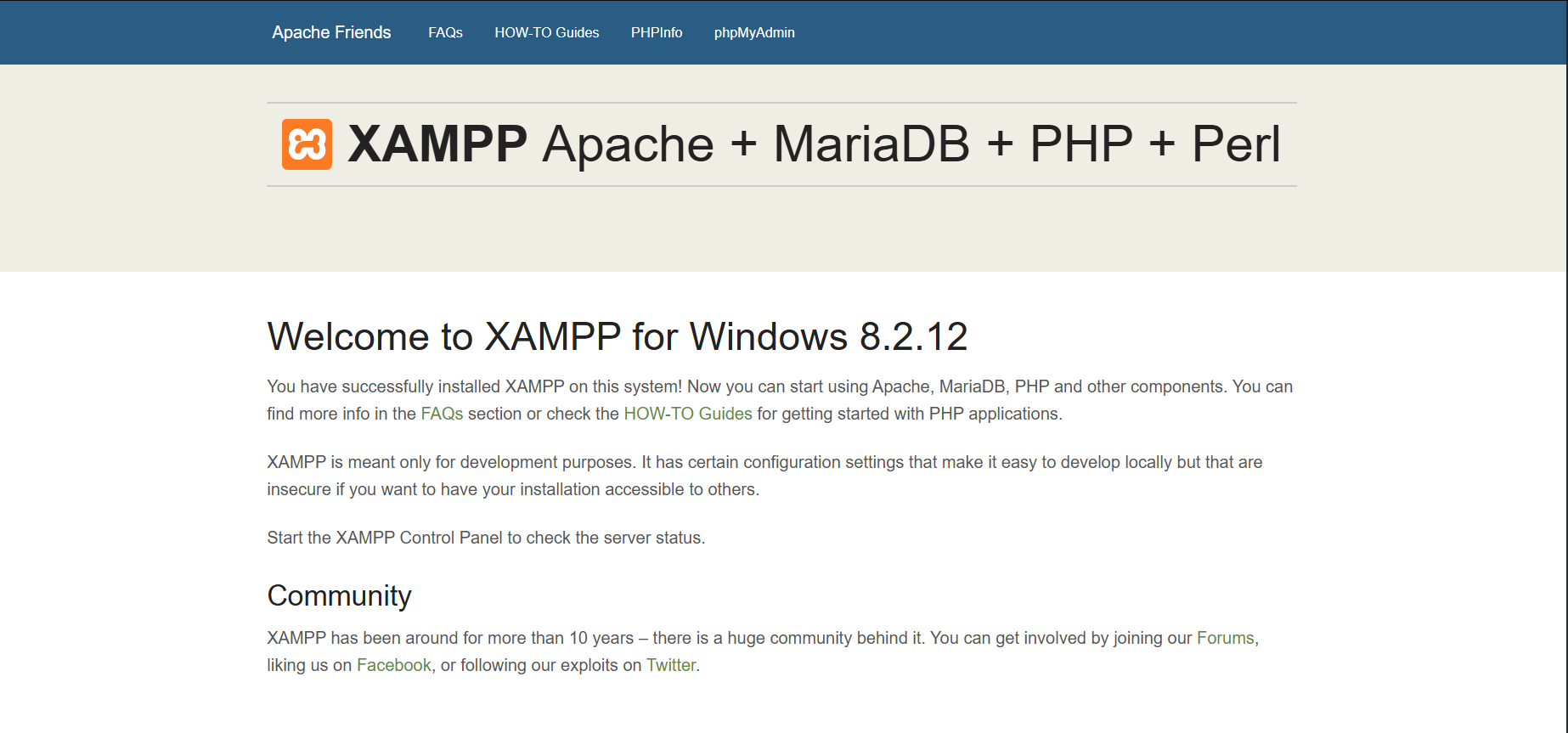Open the Facebook link in Community text
The height and width of the screenshot is (733, 1568).
(394, 665)
